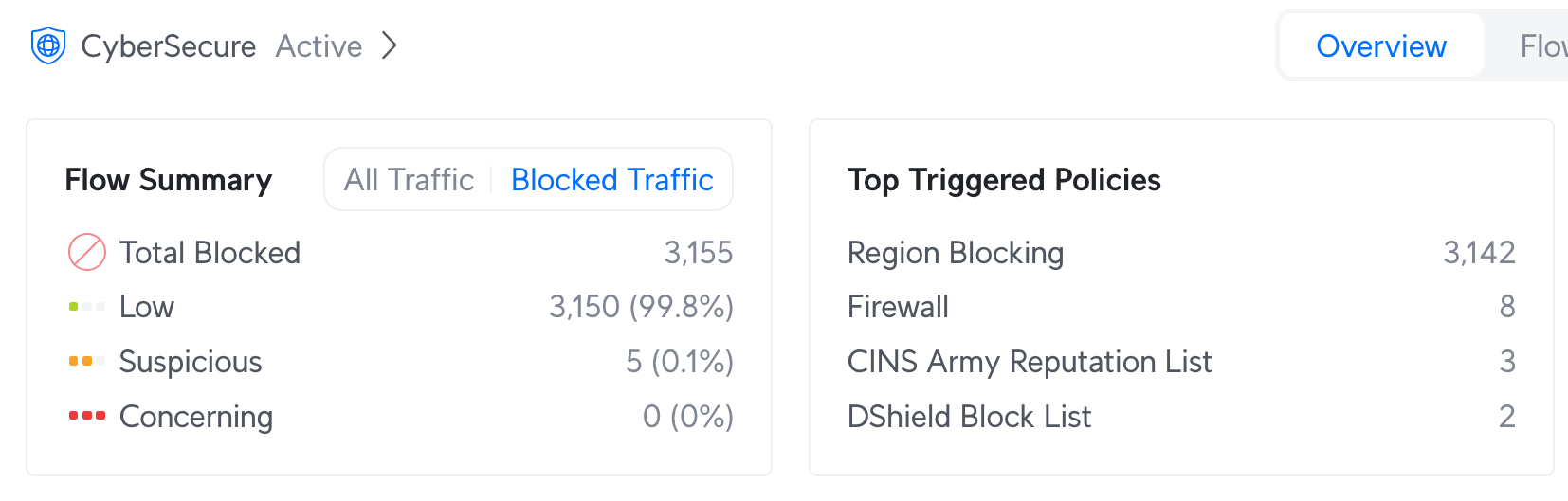The height and width of the screenshot is (501, 1568).
Task: Switch to the All Traffic filter
Action: pyautogui.click(x=409, y=180)
